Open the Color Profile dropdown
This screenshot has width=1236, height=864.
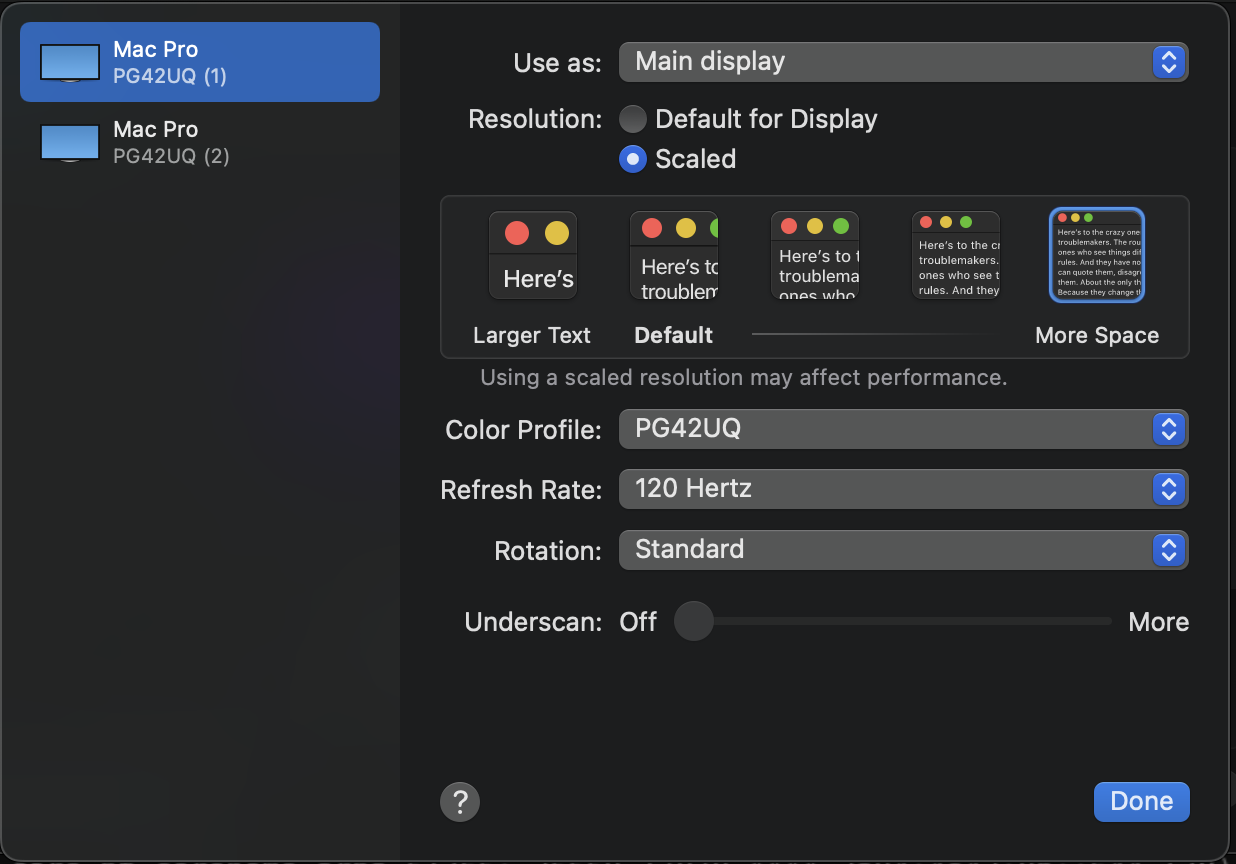903,429
